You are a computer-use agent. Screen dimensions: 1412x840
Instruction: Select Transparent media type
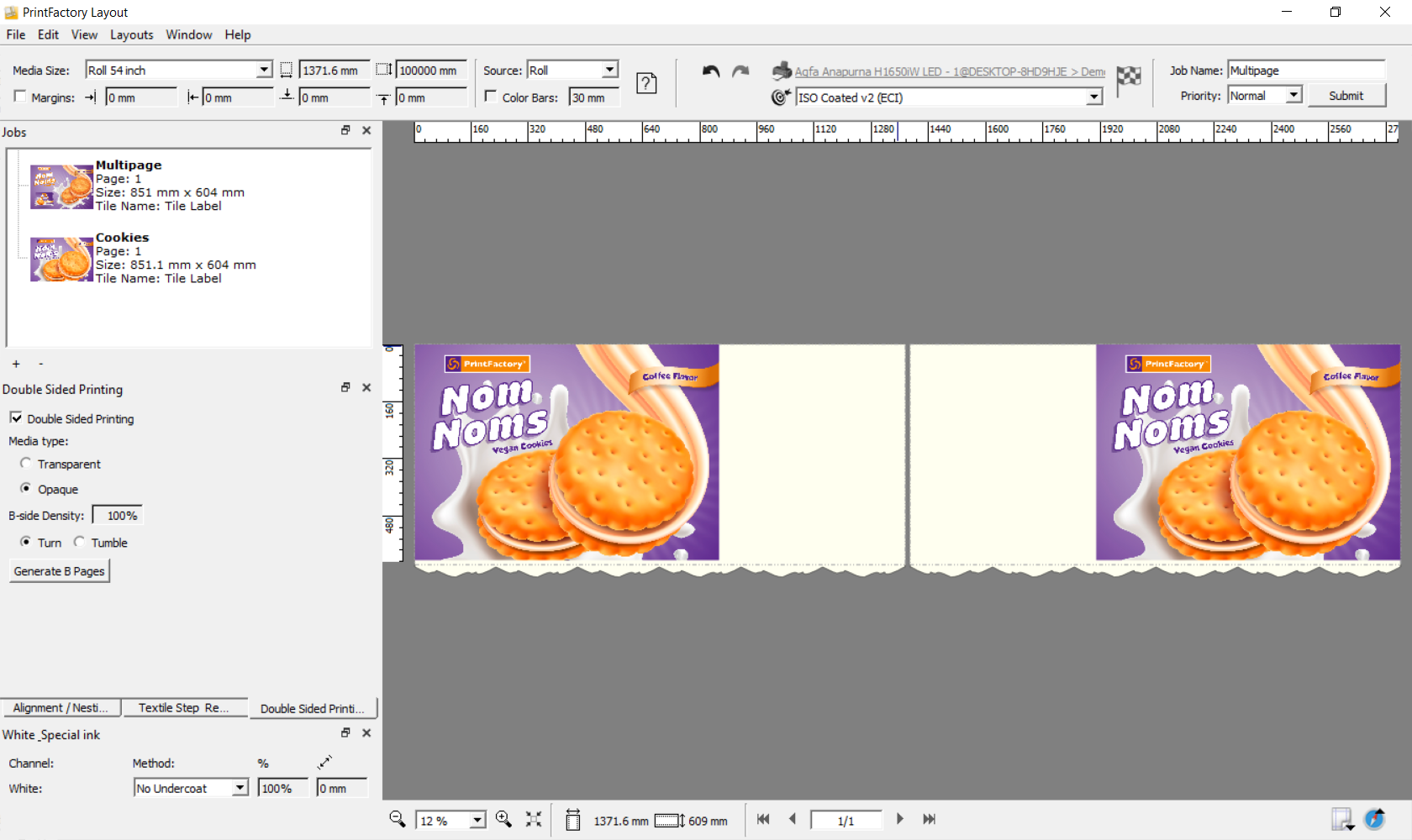(26, 463)
